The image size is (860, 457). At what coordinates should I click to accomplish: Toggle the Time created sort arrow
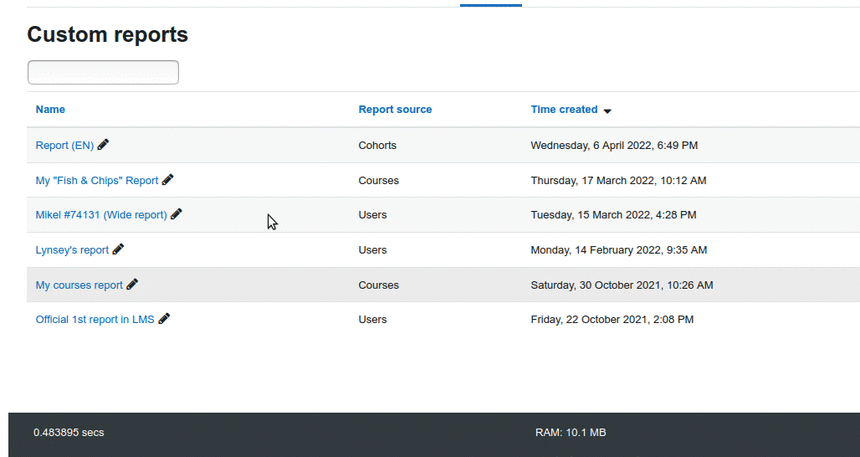tap(607, 111)
